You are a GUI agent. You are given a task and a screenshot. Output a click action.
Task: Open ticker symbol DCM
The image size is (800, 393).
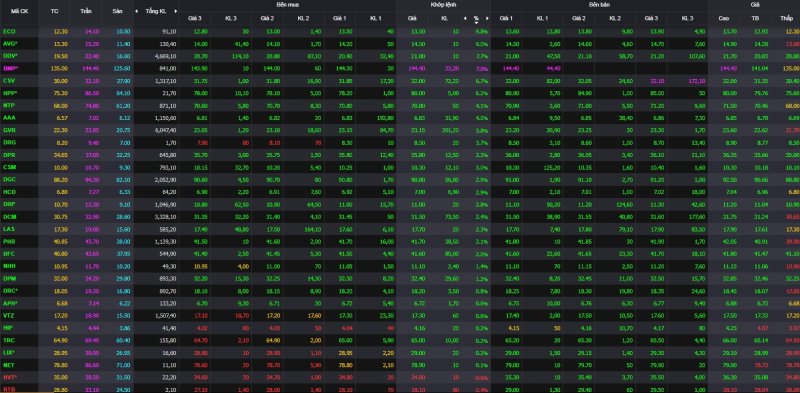coord(9,216)
